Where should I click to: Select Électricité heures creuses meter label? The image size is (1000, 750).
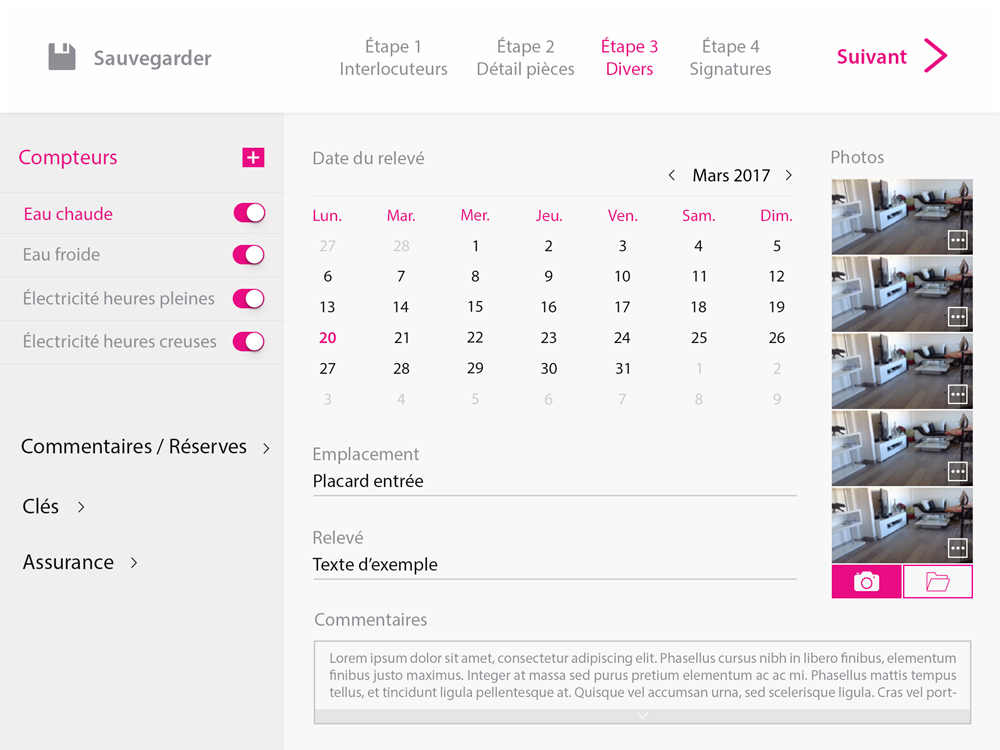(120, 341)
